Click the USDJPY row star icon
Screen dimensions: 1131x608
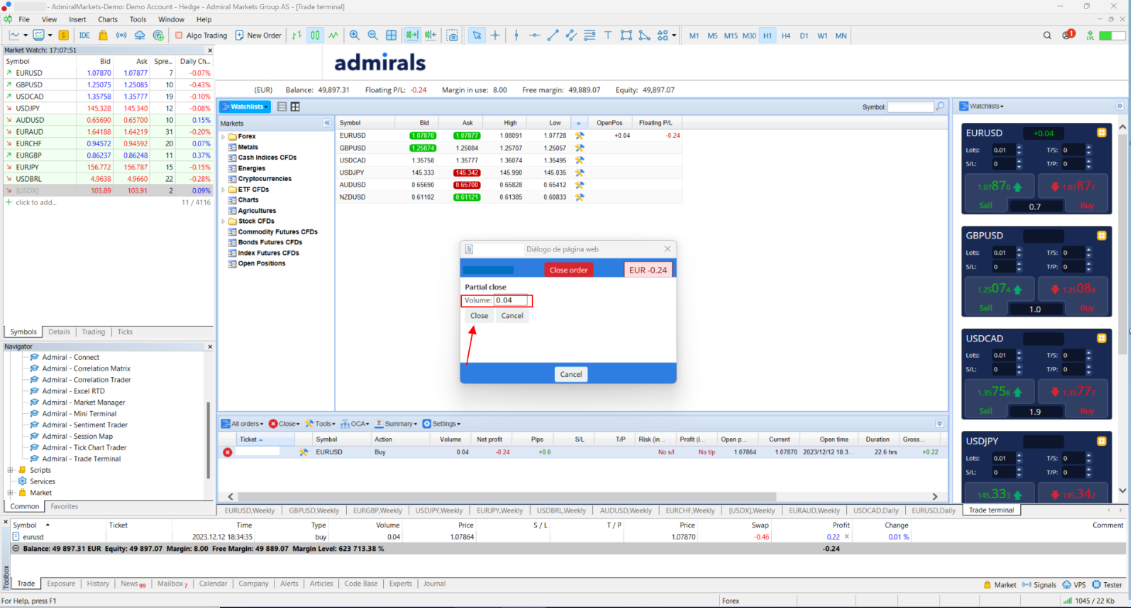[x=579, y=173]
